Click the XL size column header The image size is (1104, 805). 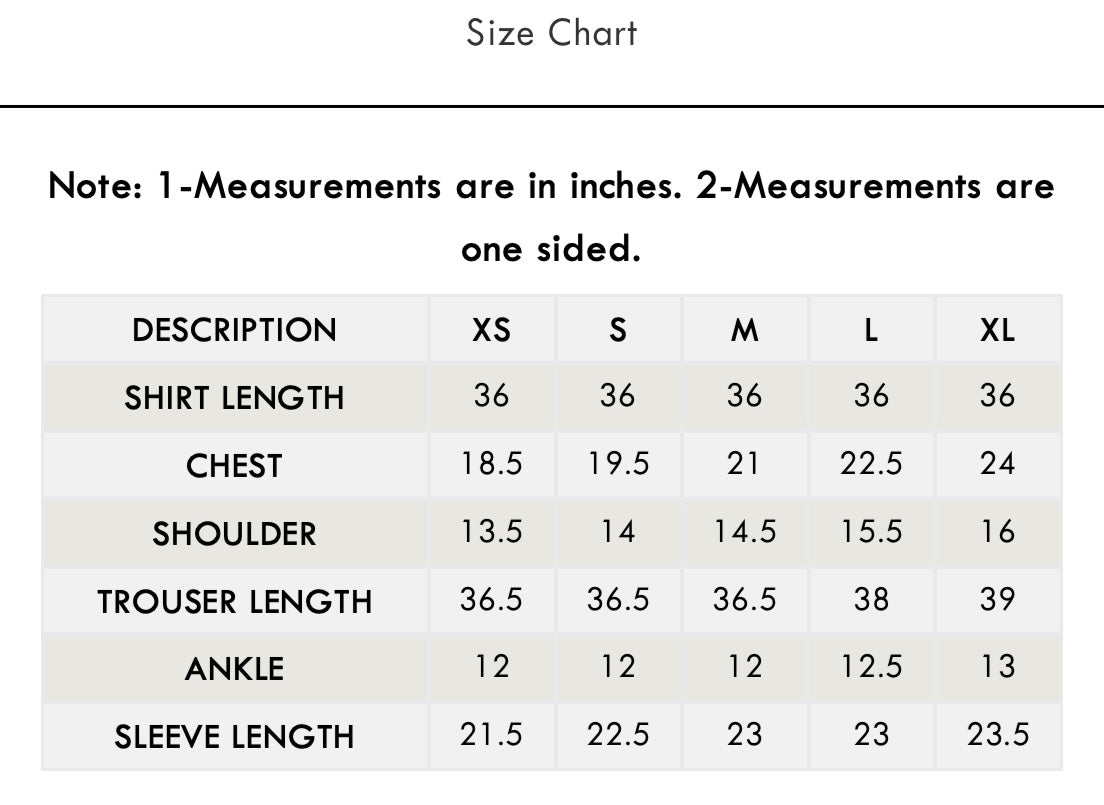pos(998,330)
